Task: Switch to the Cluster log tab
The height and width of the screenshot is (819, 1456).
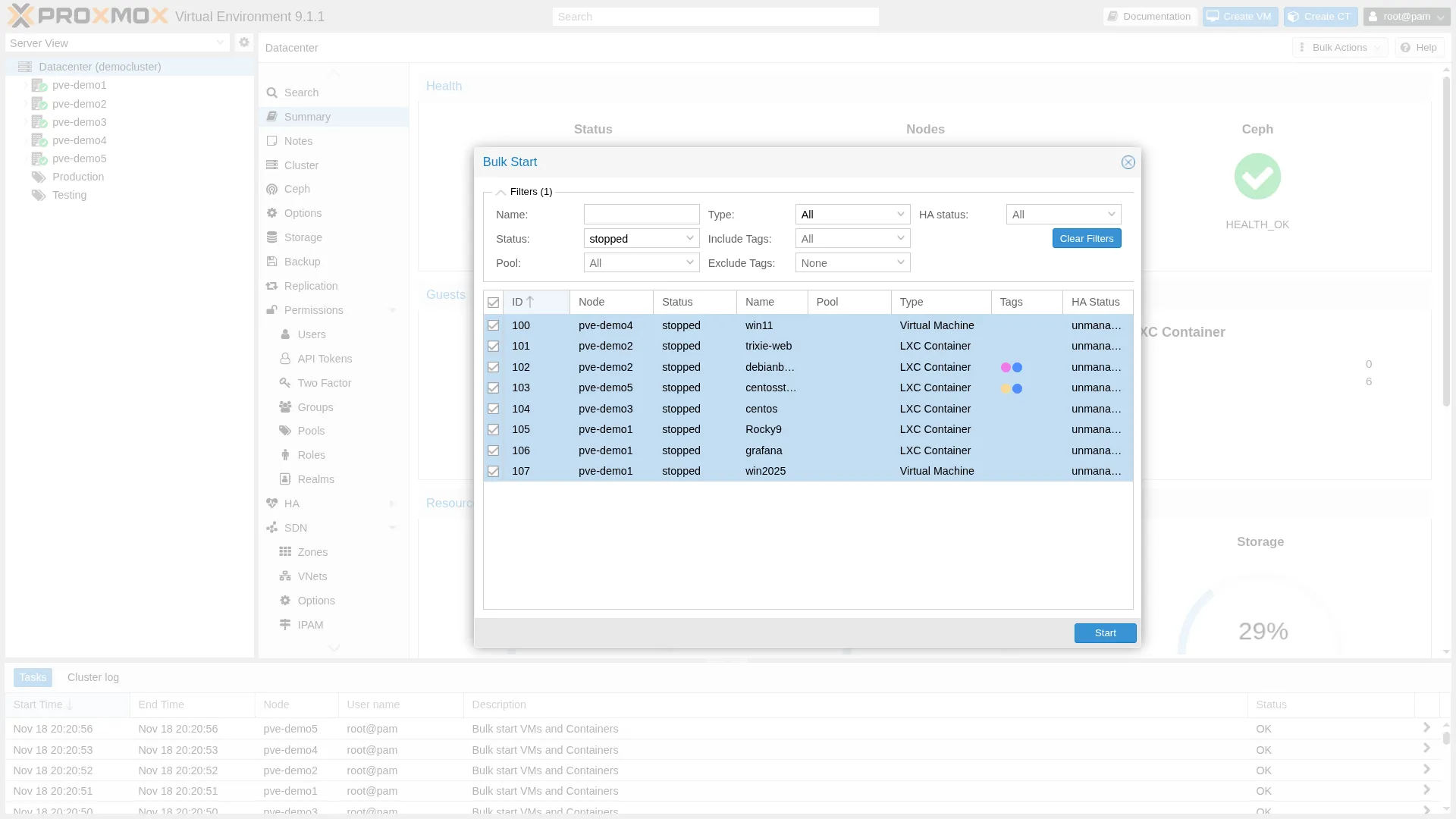Action: point(93,676)
